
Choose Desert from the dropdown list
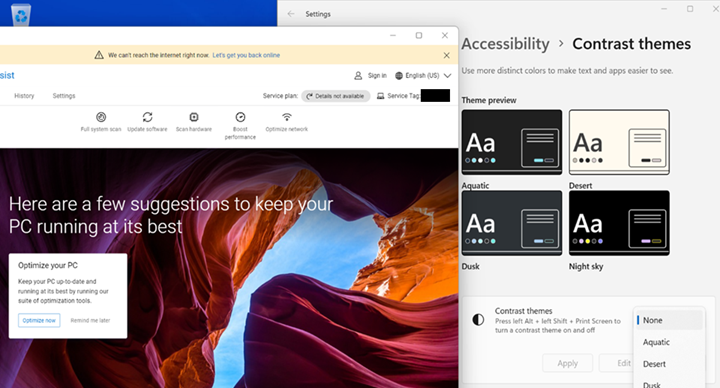[669, 364]
